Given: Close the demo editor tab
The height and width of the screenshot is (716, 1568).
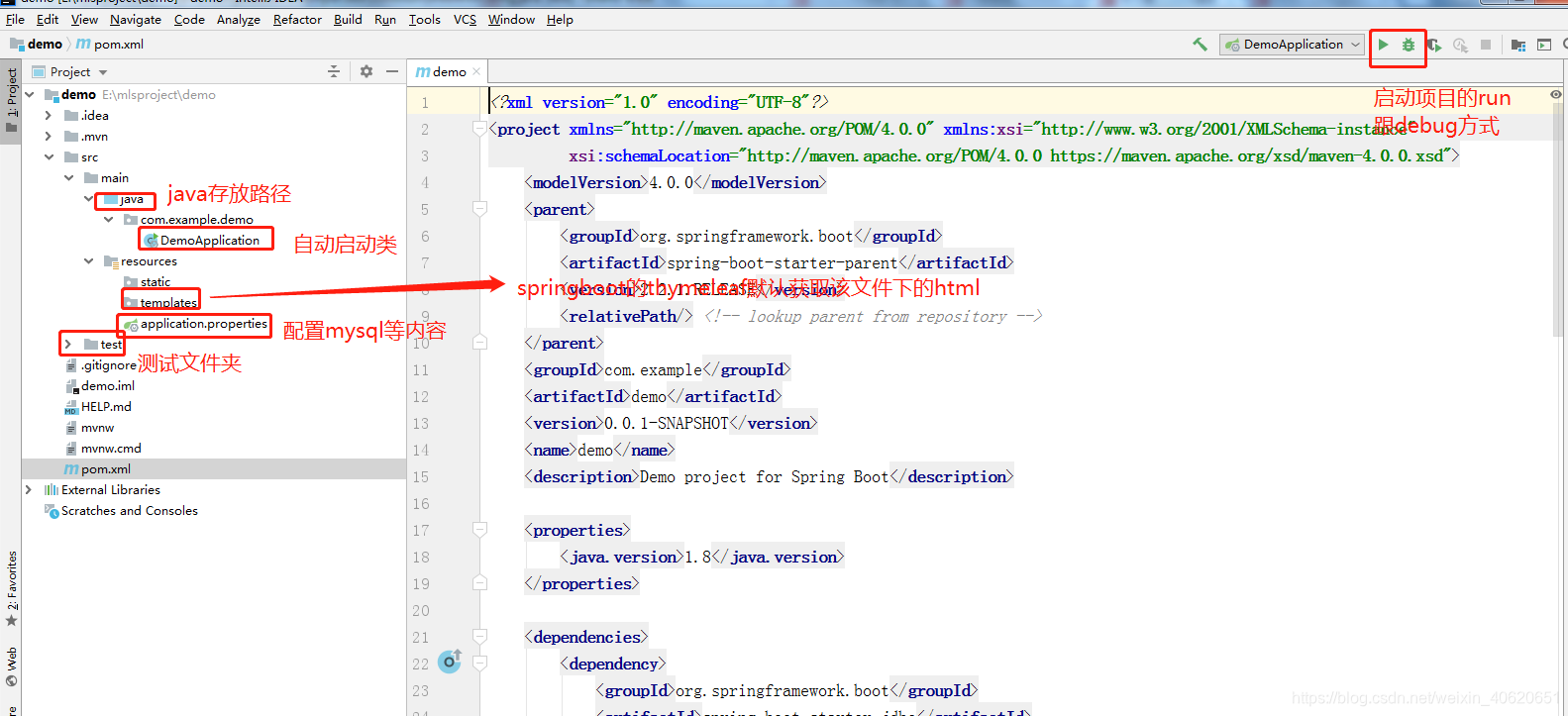Looking at the screenshot, I should [476, 71].
